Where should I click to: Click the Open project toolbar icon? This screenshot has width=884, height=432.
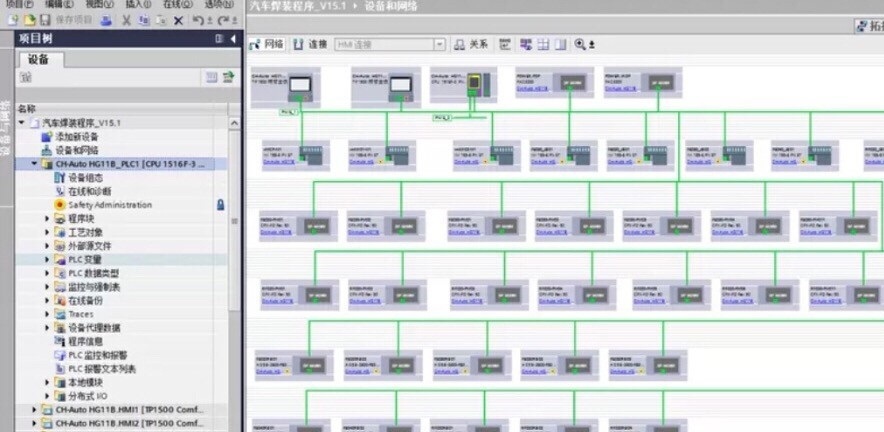[x=29, y=20]
